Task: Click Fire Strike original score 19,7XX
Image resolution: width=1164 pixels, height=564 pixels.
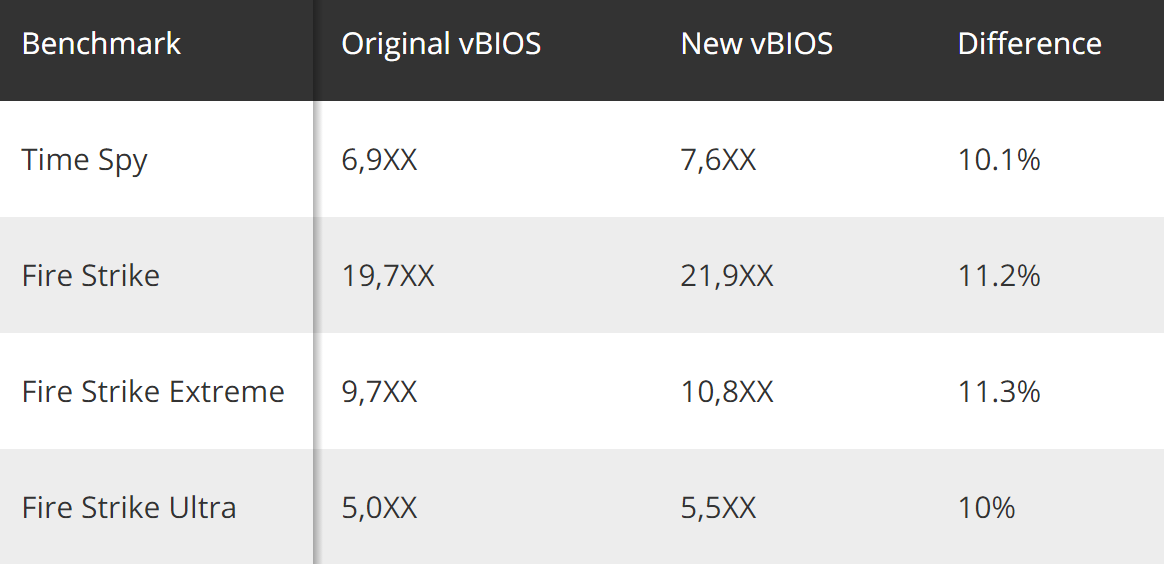Action: click(388, 275)
